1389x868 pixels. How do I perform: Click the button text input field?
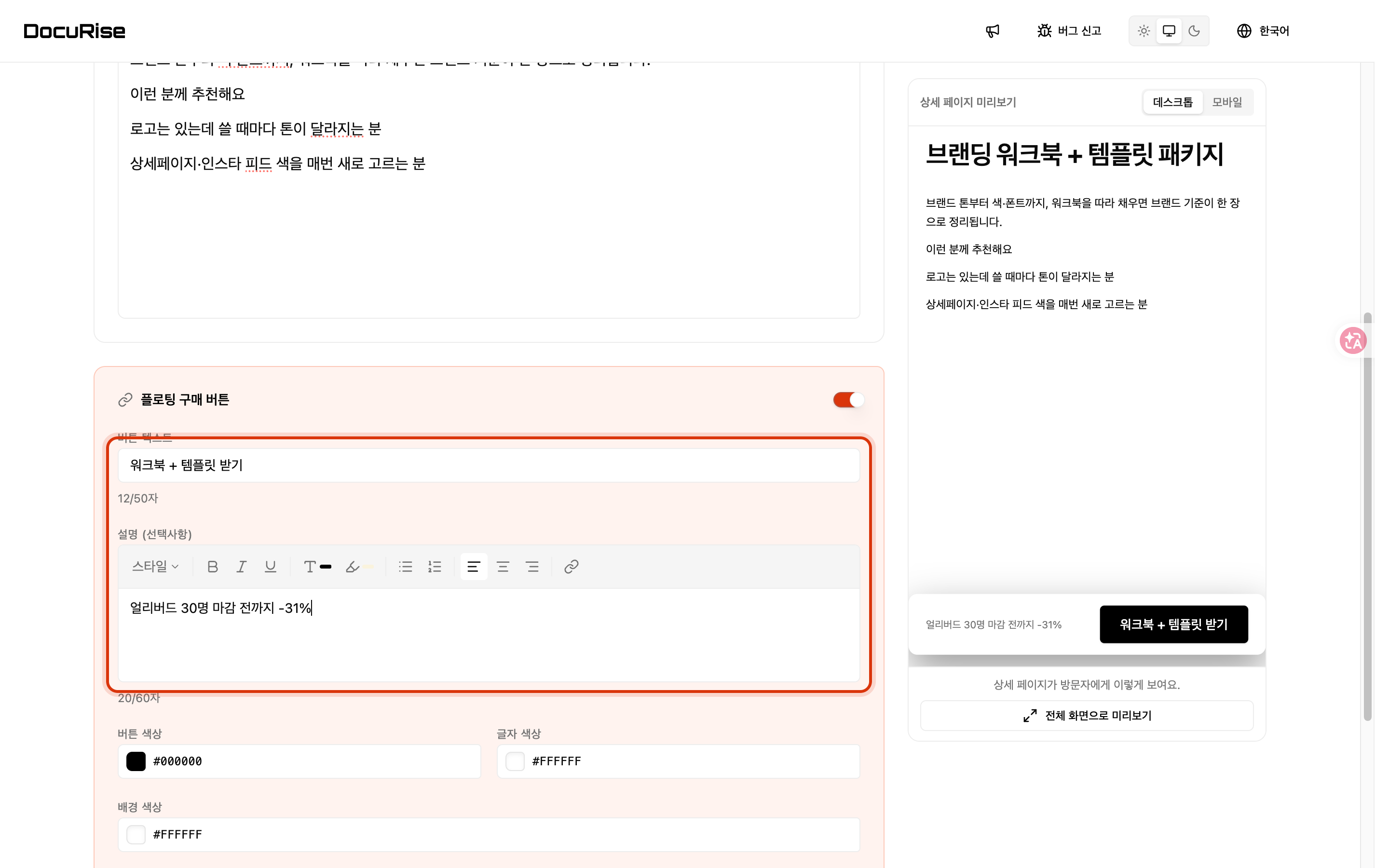click(489, 465)
